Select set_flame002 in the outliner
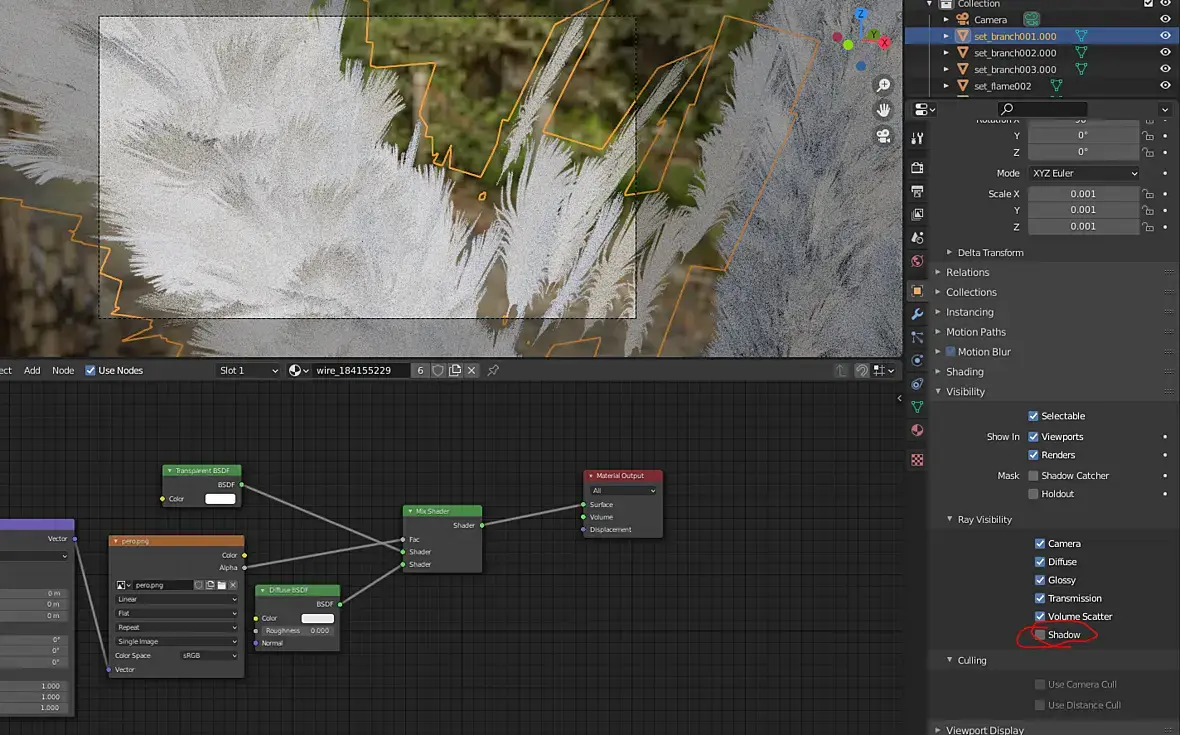This screenshot has height=735, width=1180. pos(1002,86)
